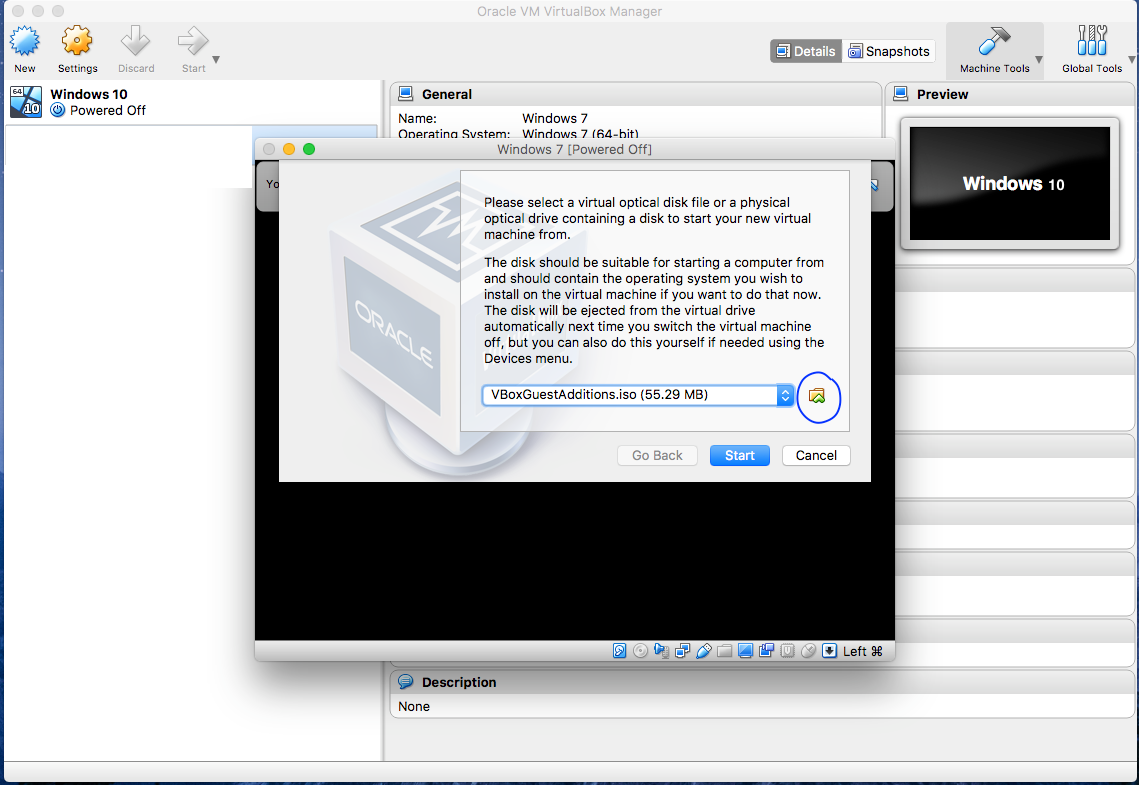Click the Description speech bubble icon
Screen dimensions: 1139x785
[405, 682]
